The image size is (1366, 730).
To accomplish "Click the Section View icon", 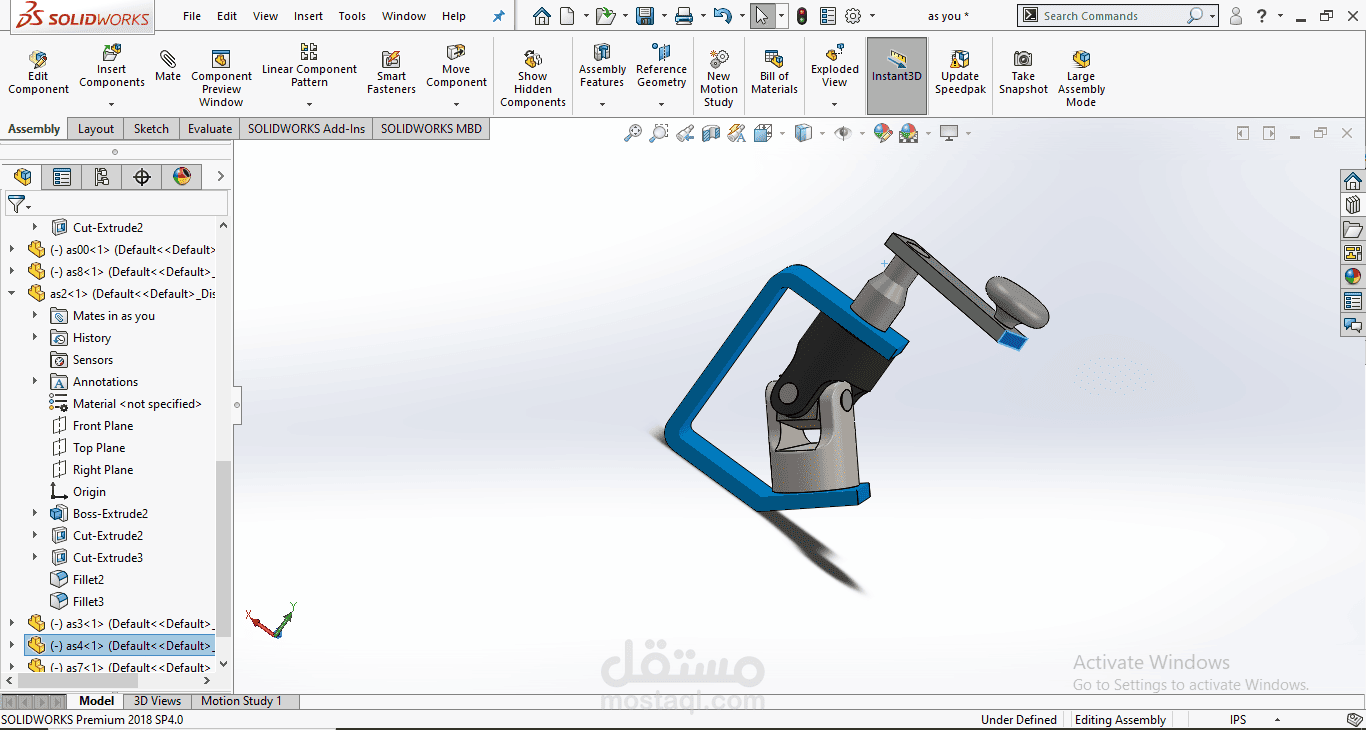I will tap(711, 133).
